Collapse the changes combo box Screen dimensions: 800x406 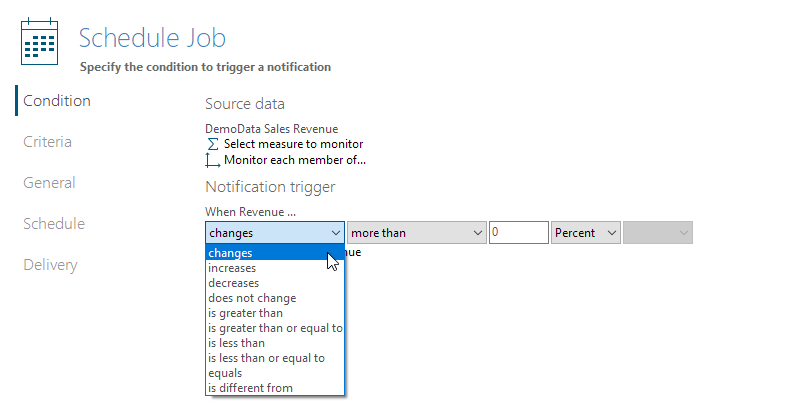point(275,233)
